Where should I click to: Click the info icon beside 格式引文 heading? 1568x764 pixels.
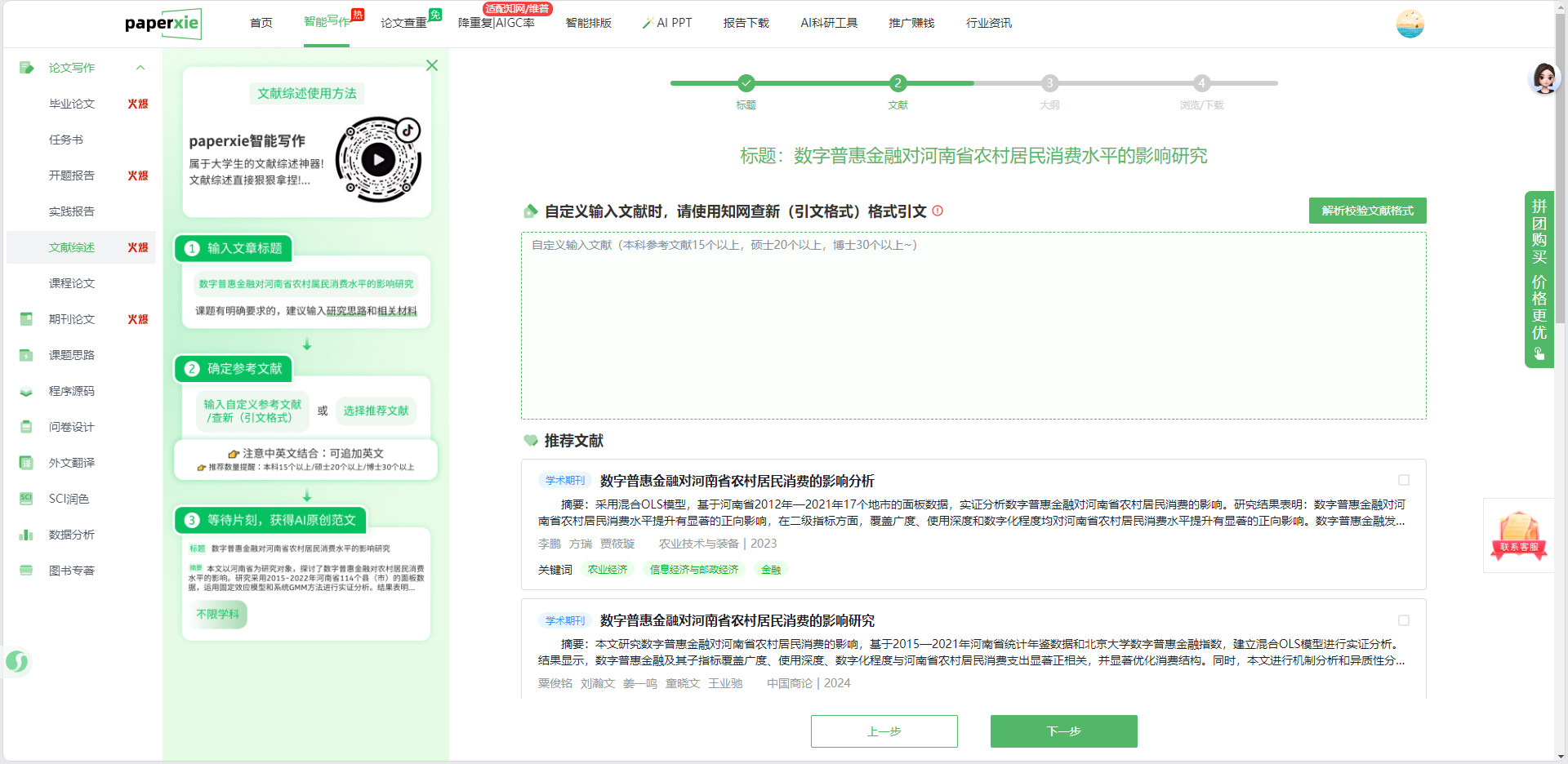coord(938,211)
